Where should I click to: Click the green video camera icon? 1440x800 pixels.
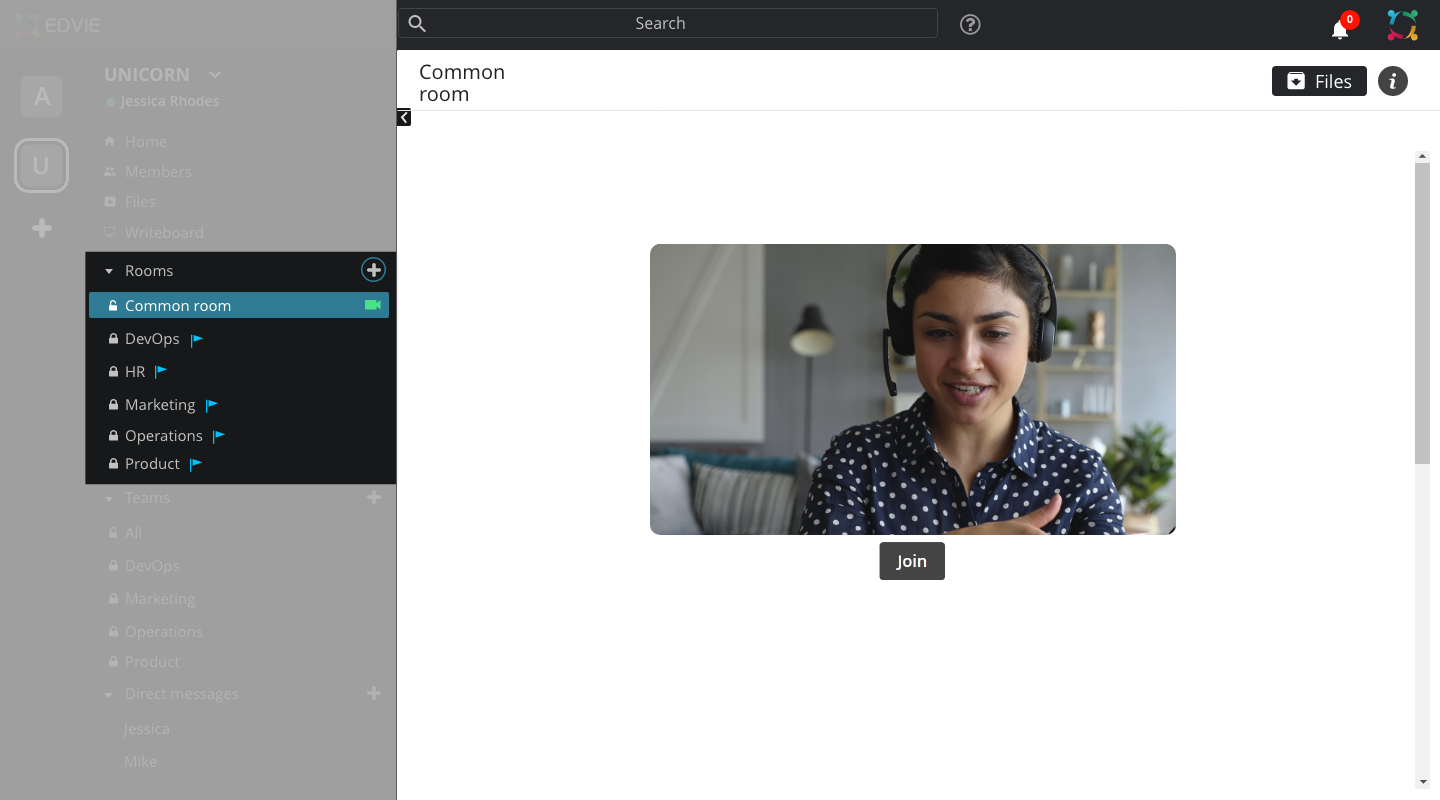[373, 305]
